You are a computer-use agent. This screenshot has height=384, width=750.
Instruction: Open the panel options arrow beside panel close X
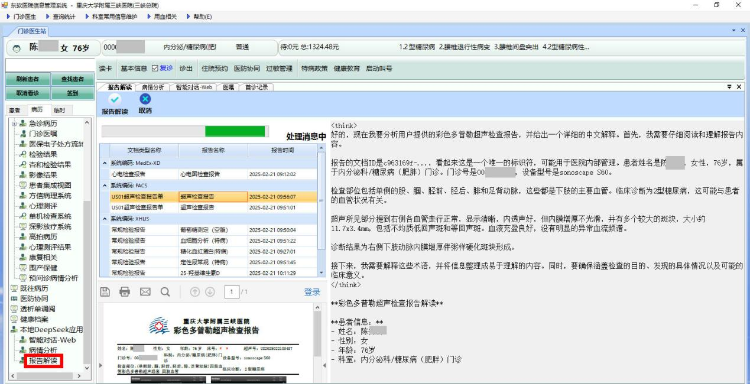729,87
